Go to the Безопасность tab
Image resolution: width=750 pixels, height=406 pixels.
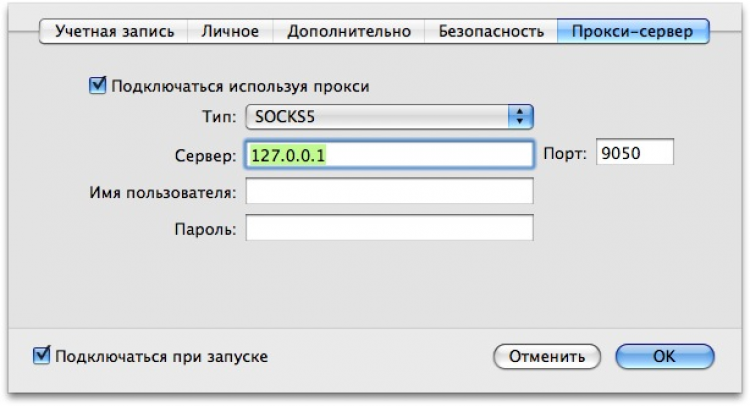pos(491,31)
